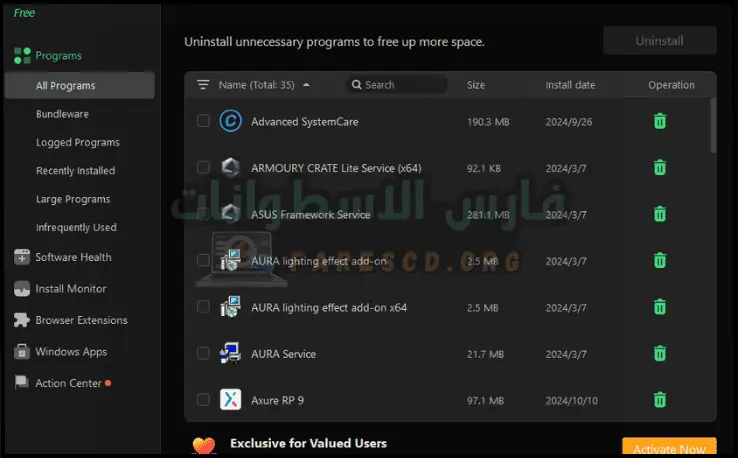
Task: Click the Programs heading in sidebar
Action: click(x=58, y=56)
